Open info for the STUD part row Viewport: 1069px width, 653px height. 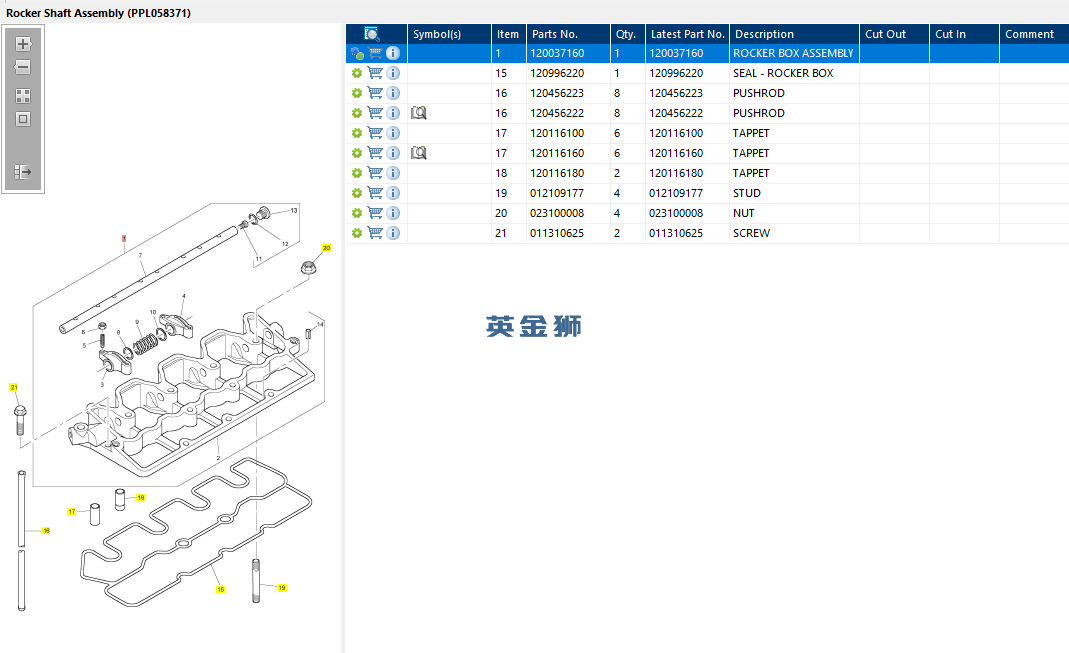[x=393, y=193]
